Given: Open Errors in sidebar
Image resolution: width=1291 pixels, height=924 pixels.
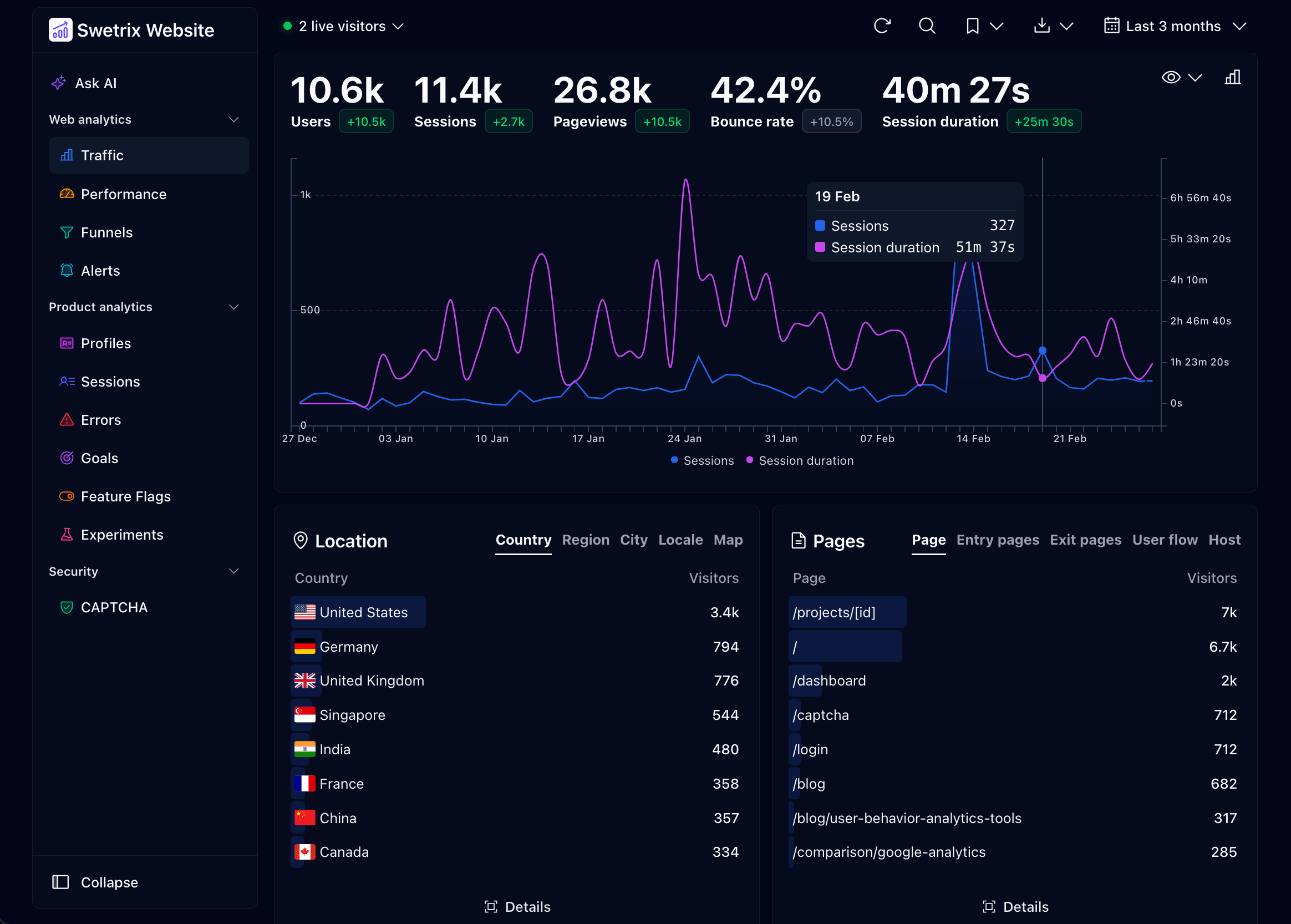Looking at the screenshot, I should 149,419.
